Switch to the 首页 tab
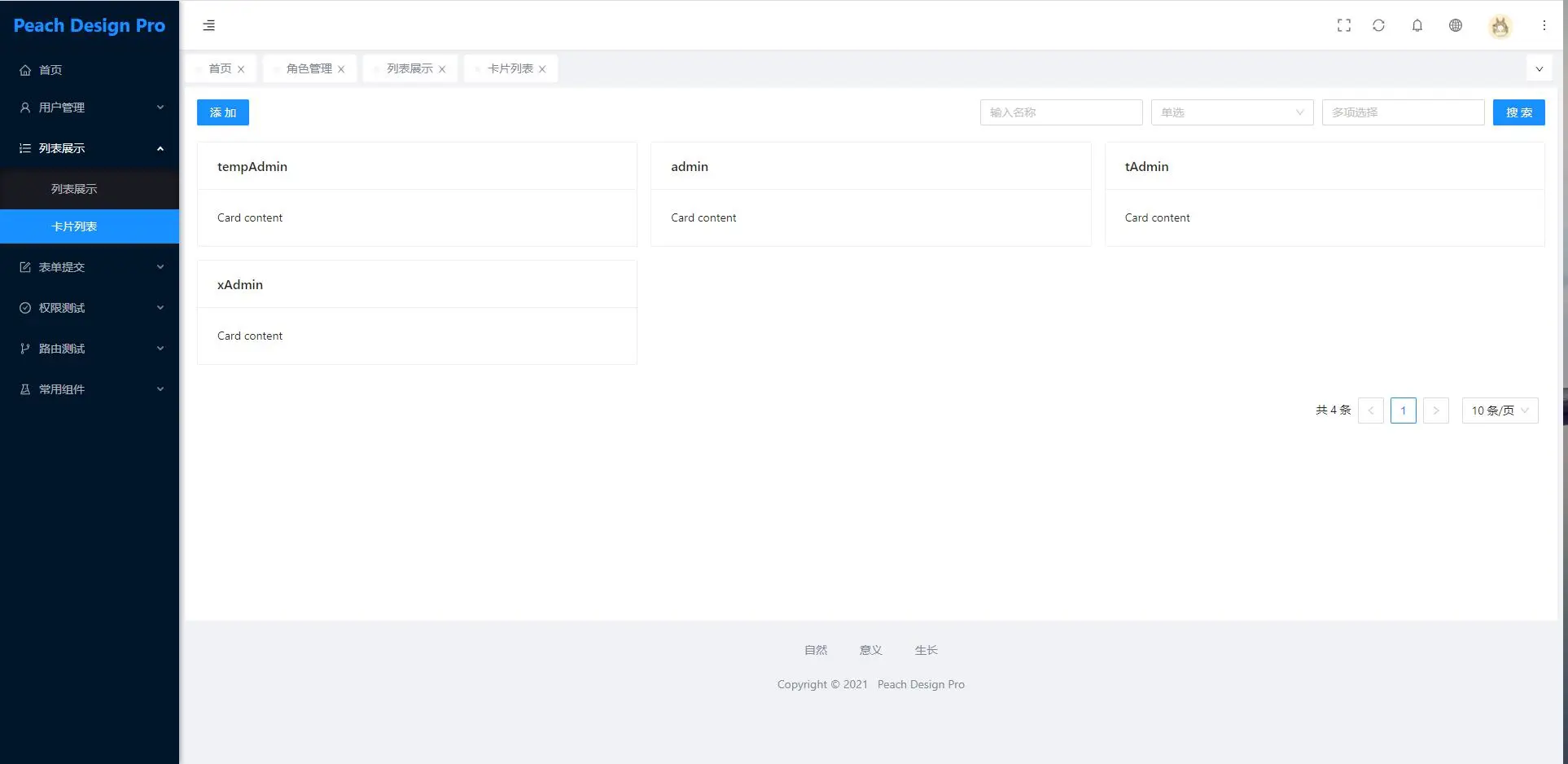 [220, 68]
